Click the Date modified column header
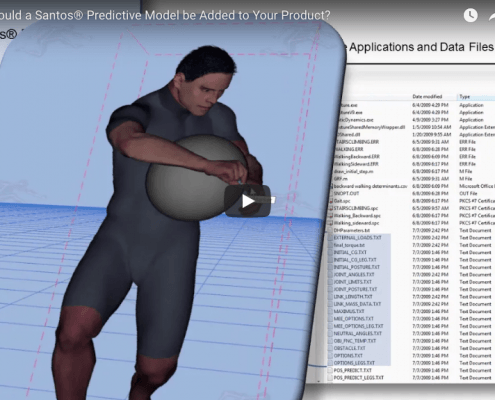The width and height of the screenshot is (495, 400). click(427, 97)
